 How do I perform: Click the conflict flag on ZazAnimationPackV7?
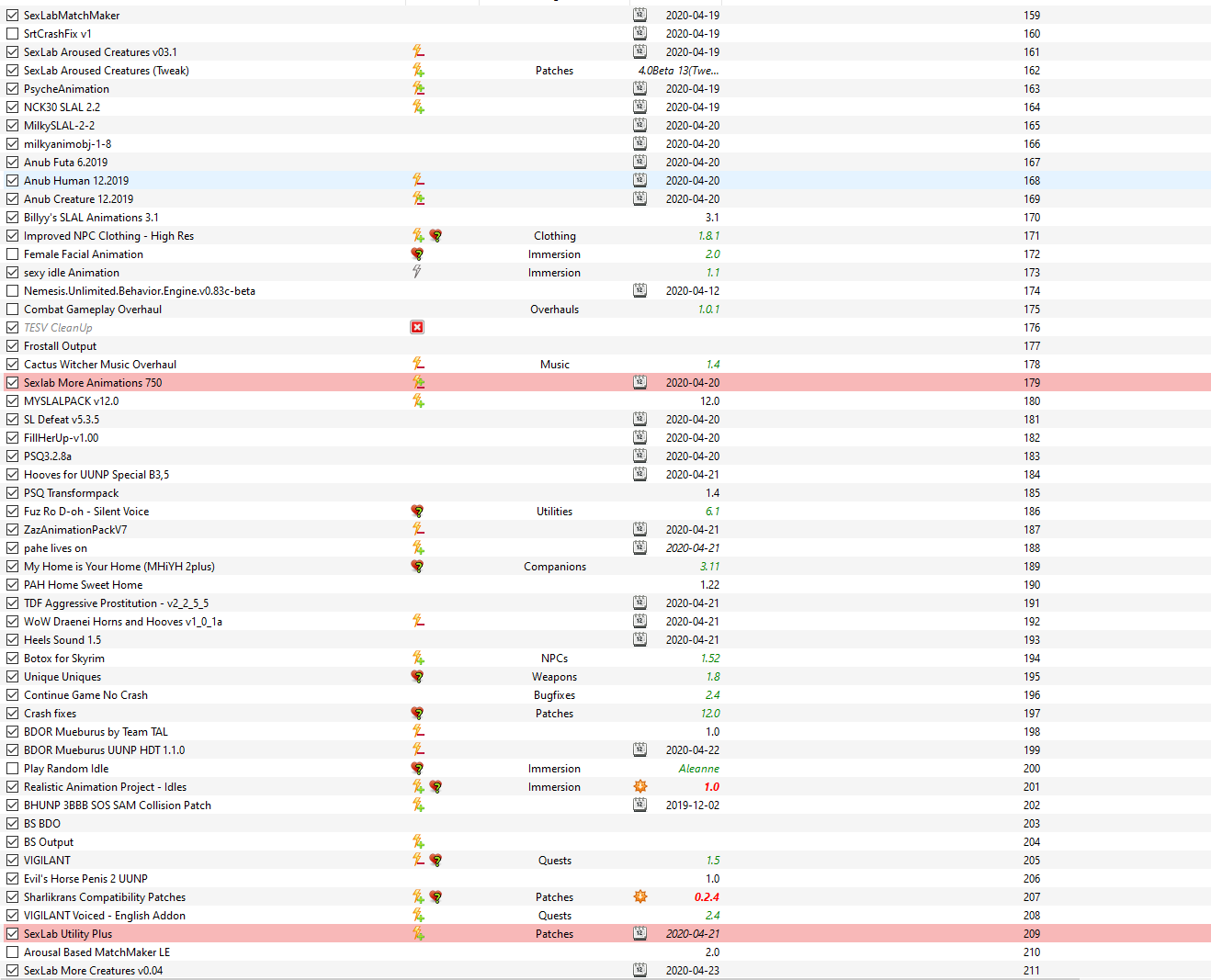pos(418,530)
